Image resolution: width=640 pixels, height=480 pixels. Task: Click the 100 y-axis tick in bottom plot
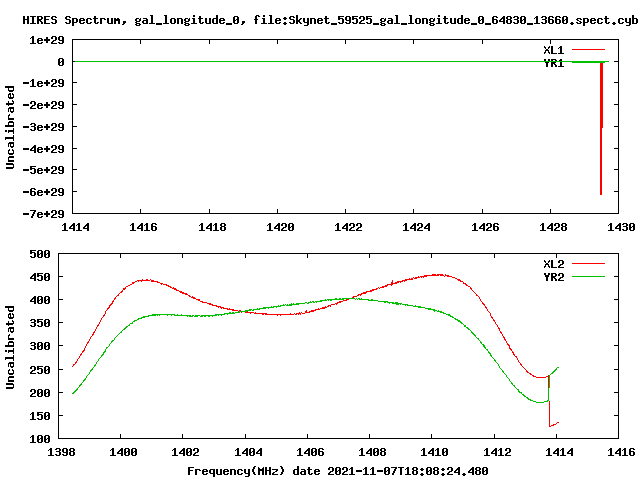[x=40, y=439]
